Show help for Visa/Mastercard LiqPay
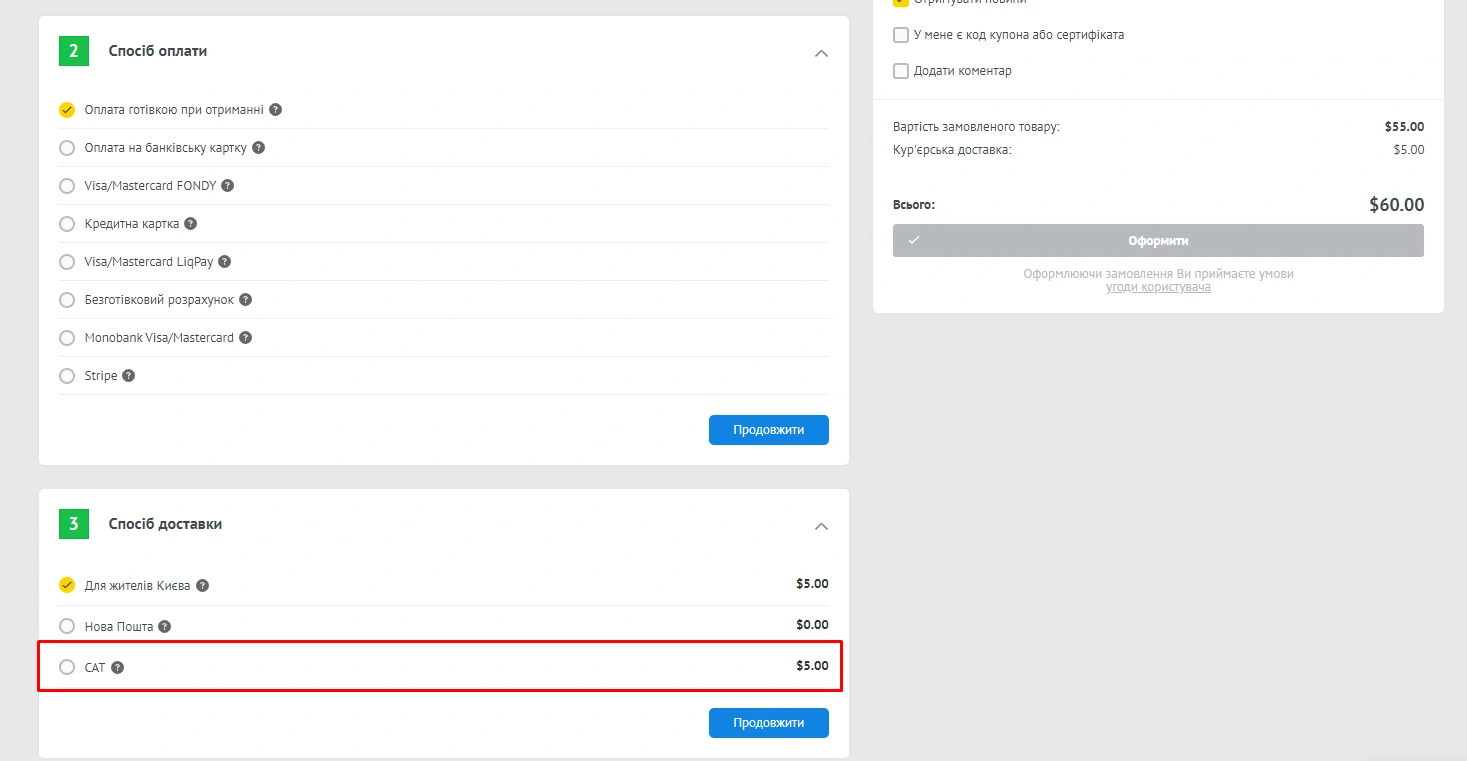This screenshot has width=1467, height=761. 224,262
